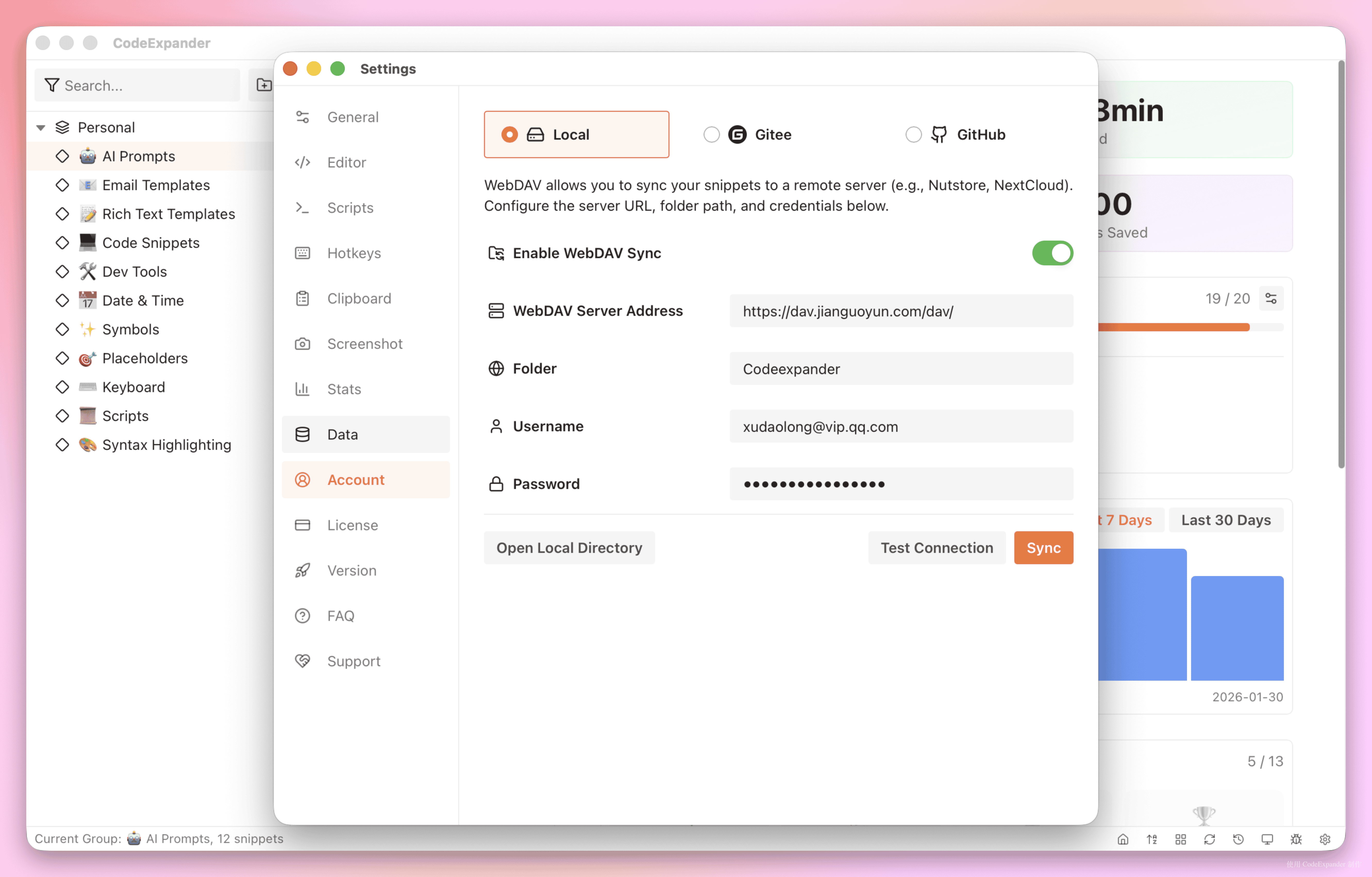Screen dimensions: 1372x877
Task: Click the settings gear icon in status bar
Action: pos(1325,839)
